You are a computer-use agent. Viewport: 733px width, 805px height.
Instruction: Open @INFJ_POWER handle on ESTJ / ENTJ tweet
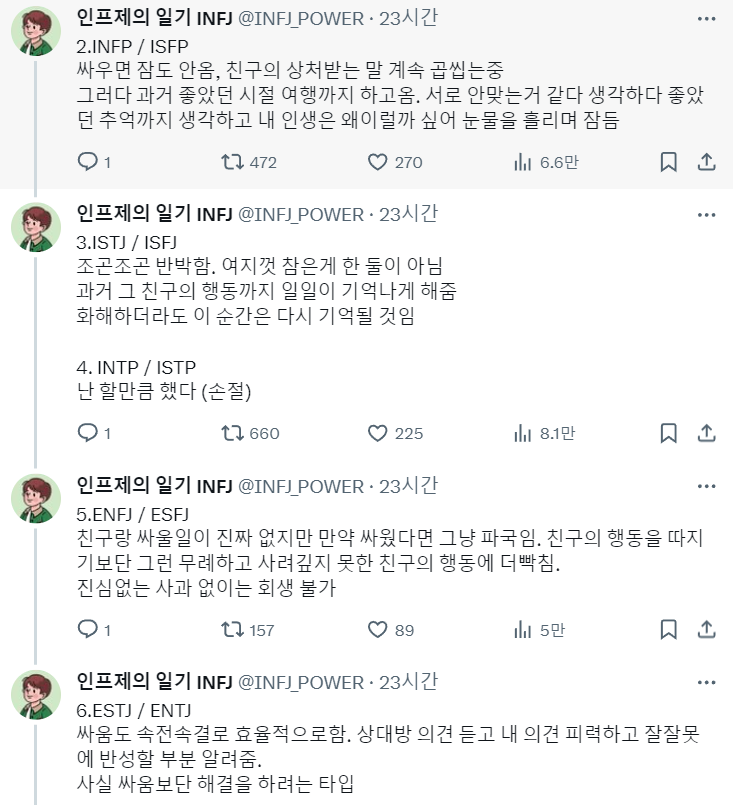[x=300, y=683]
